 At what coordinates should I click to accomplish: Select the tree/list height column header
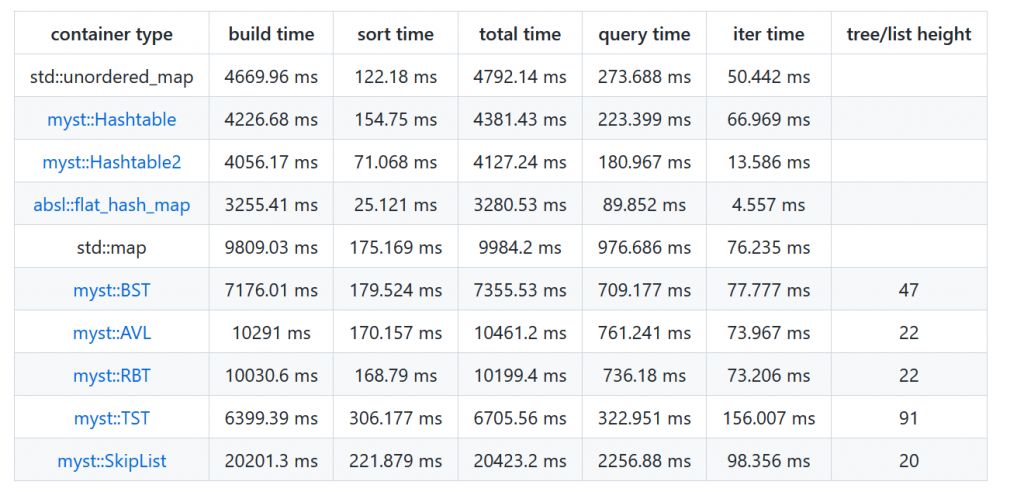pos(908,34)
